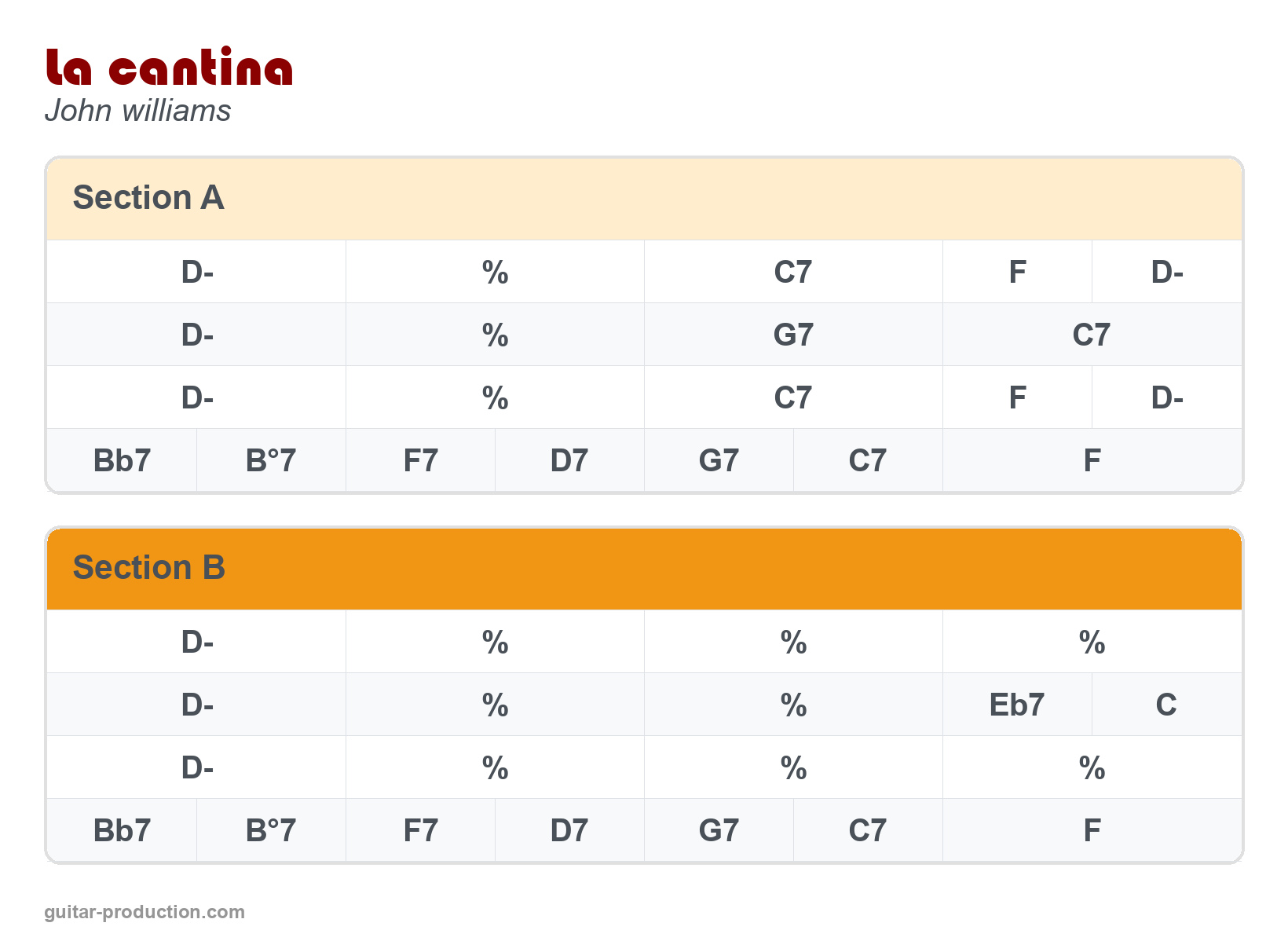Click C7 in Section B's last row
1288x941 pixels.
click(x=868, y=830)
